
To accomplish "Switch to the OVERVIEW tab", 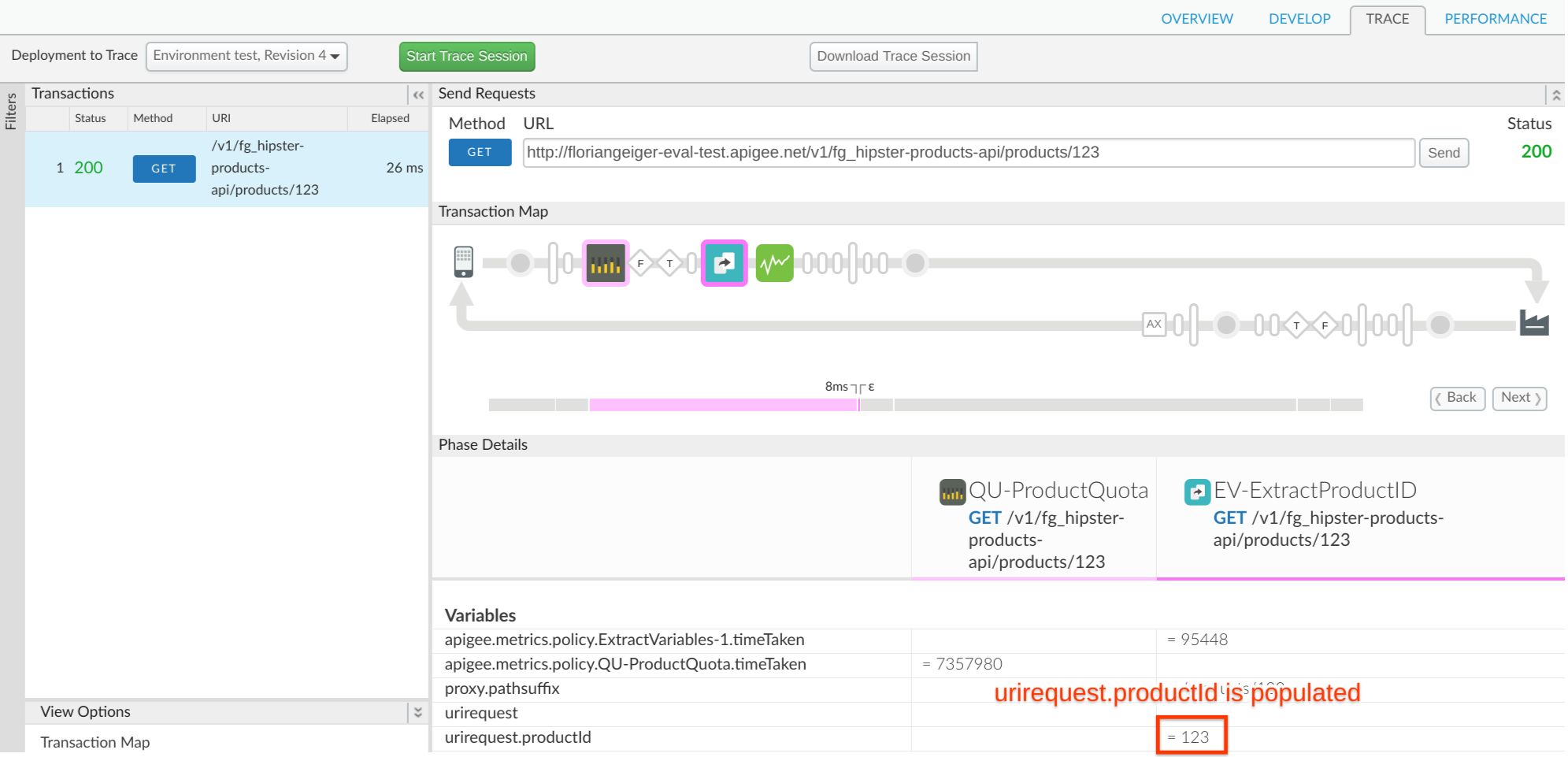I will coord(1196,19).
